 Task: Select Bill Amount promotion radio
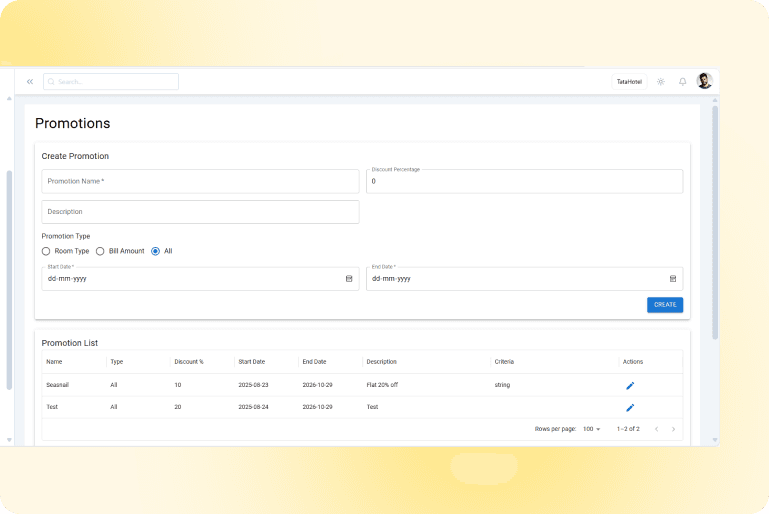[x=100, y=251]
